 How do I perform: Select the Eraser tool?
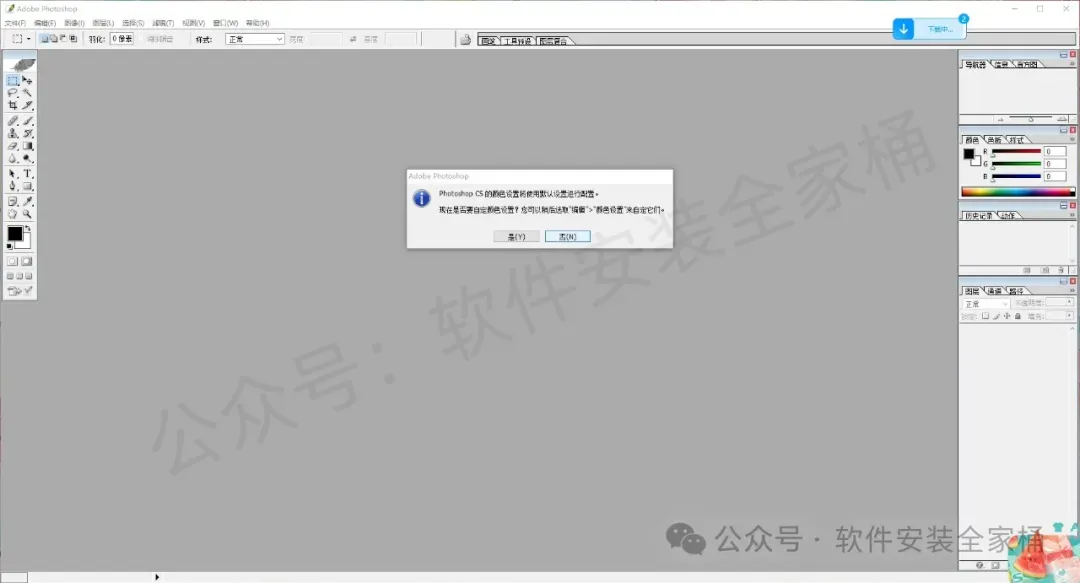tap(12, 145)
